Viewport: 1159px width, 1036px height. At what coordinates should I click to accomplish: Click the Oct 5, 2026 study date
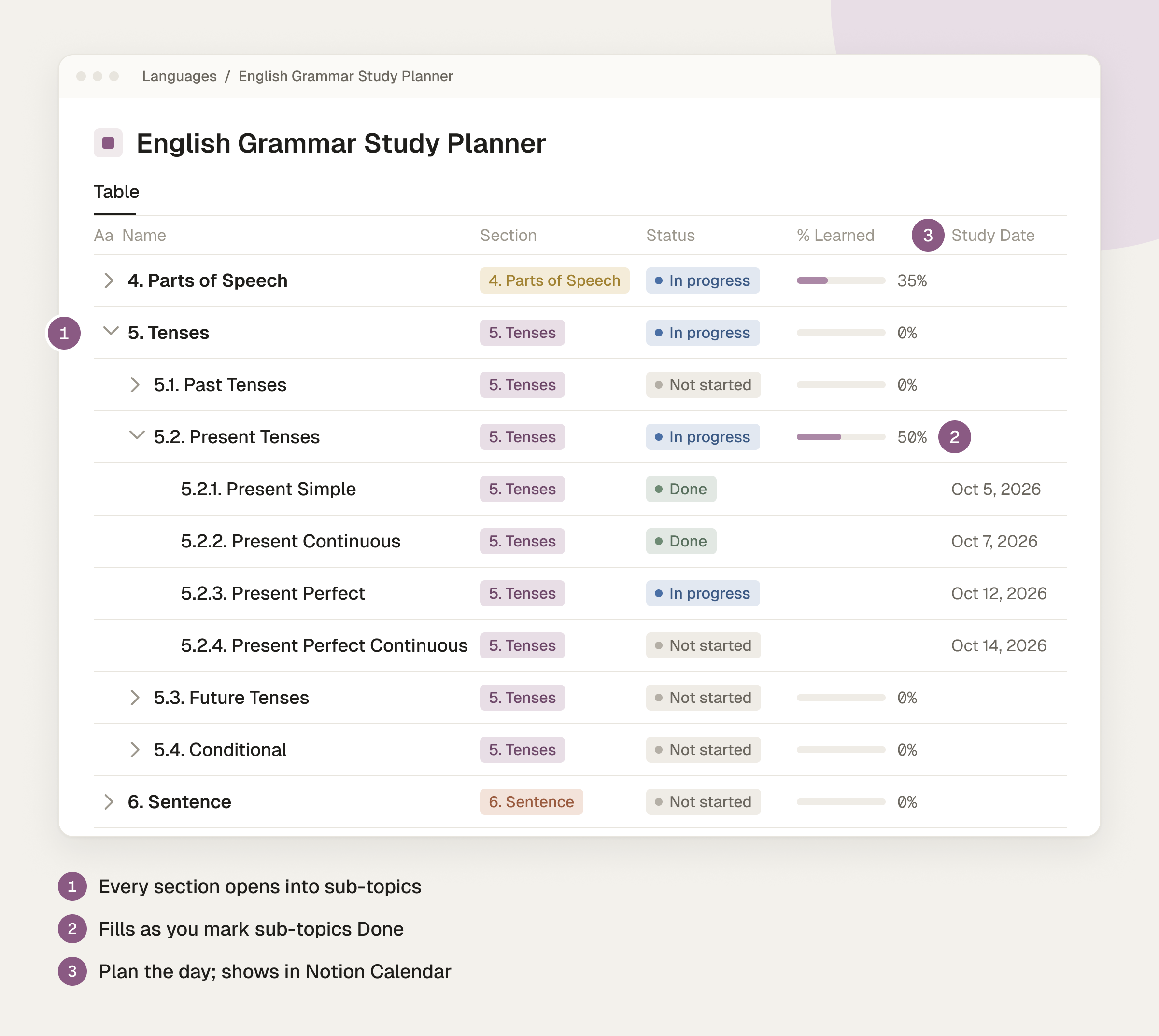[996, 489]
